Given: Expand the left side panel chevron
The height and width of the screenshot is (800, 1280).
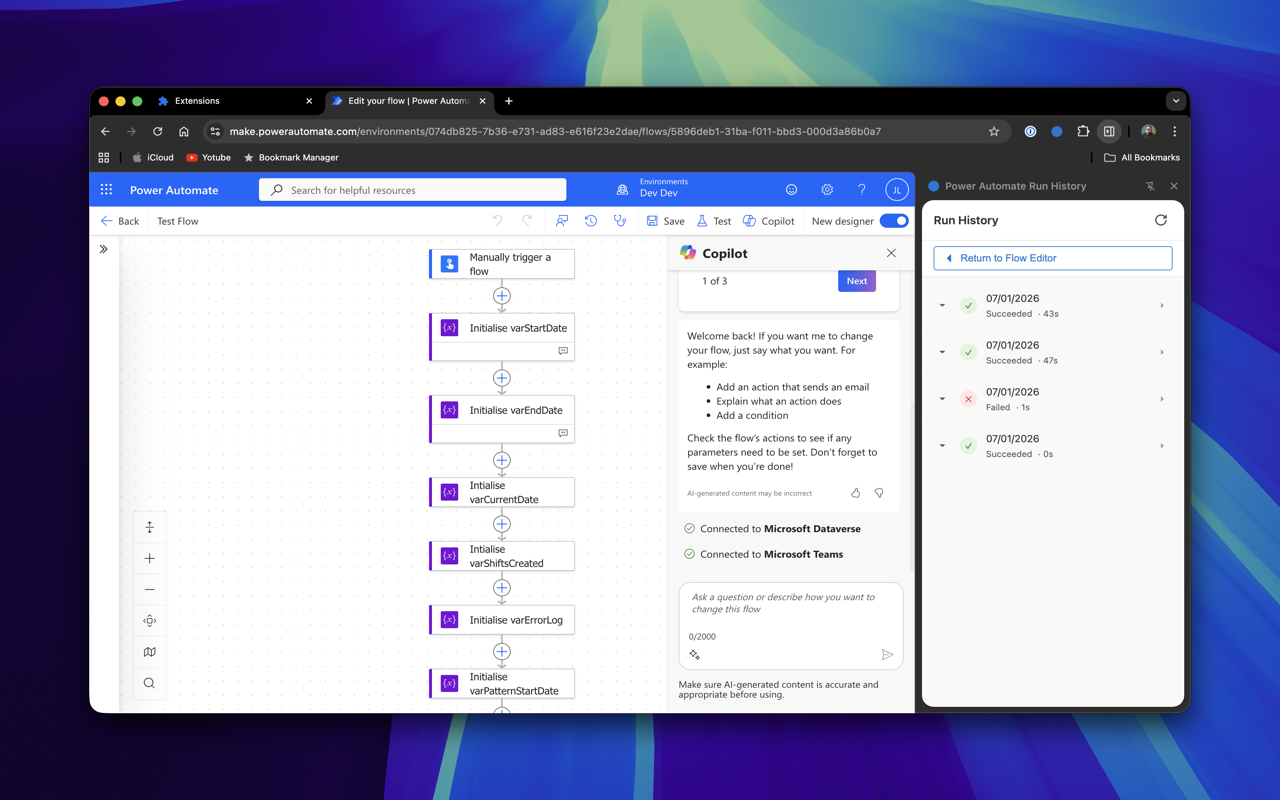Looking at the screenshot, I should tap(104, 249).
